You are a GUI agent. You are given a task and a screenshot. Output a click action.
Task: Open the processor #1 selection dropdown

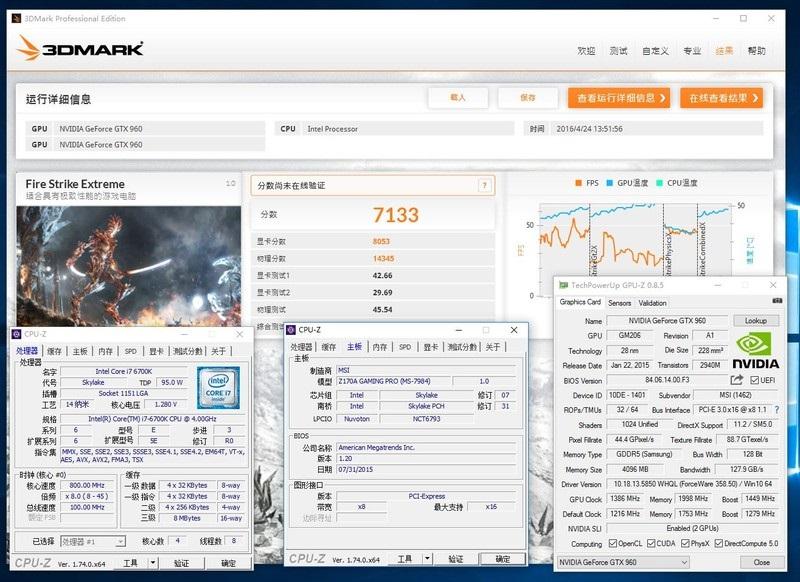coord(93,541)
